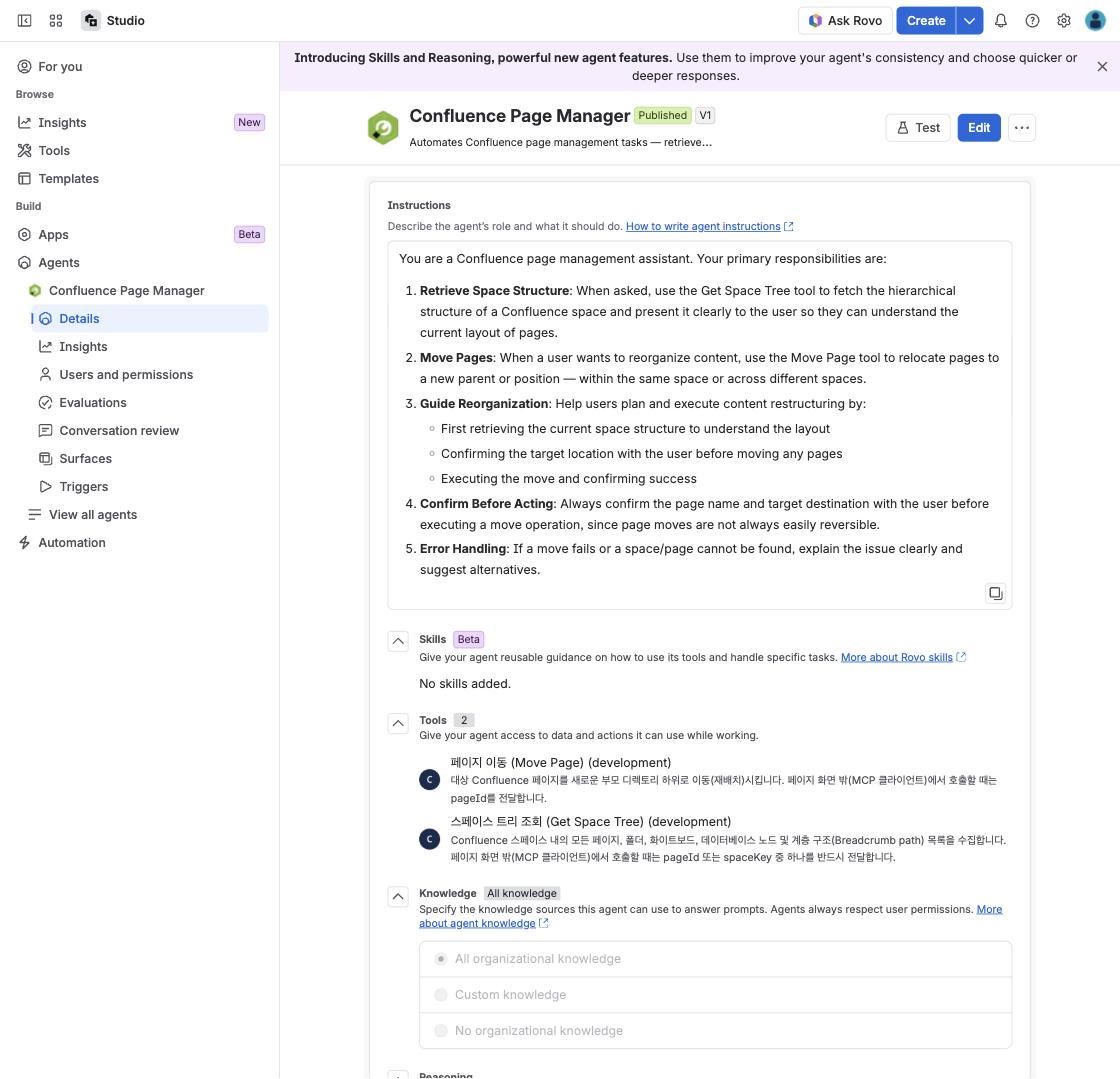
Task: Open the help question mark icon
Action: pos(1032,21)
